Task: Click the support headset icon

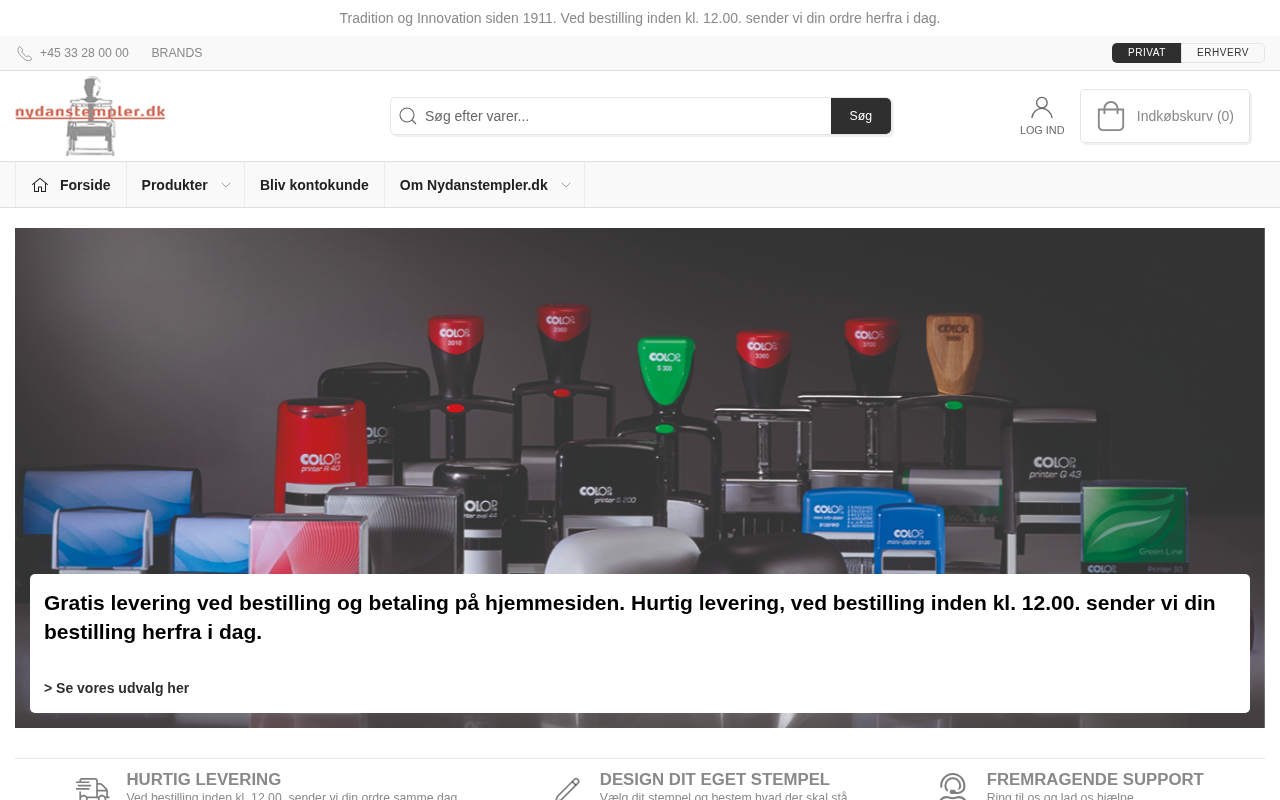Action: click(953, 788)
